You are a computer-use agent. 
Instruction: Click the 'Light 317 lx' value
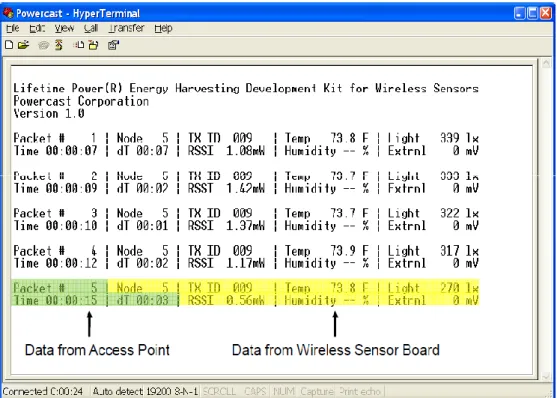(433, 251)
